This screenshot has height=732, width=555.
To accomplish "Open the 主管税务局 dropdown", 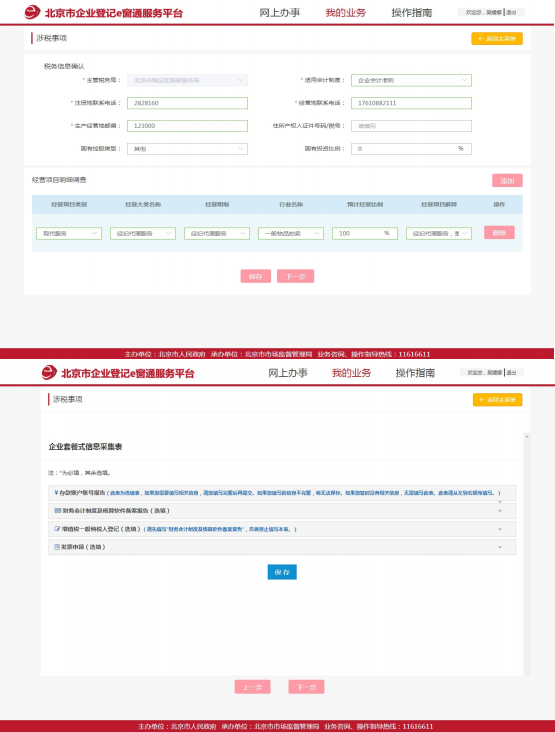I will point(187,80).
